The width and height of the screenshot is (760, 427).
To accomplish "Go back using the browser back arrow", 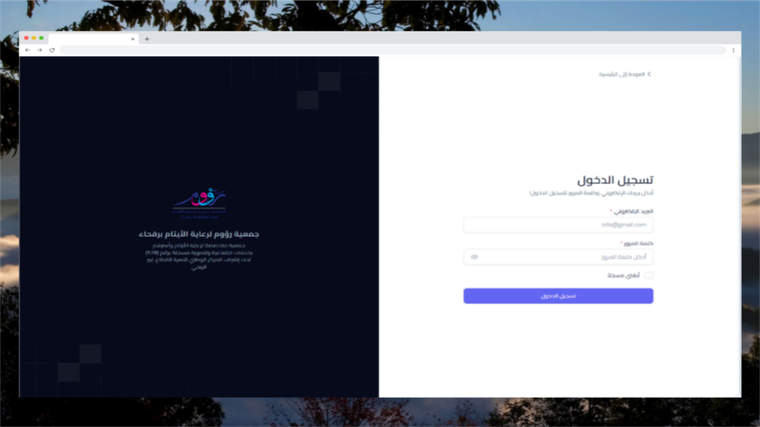I will (x=27, y=50).
